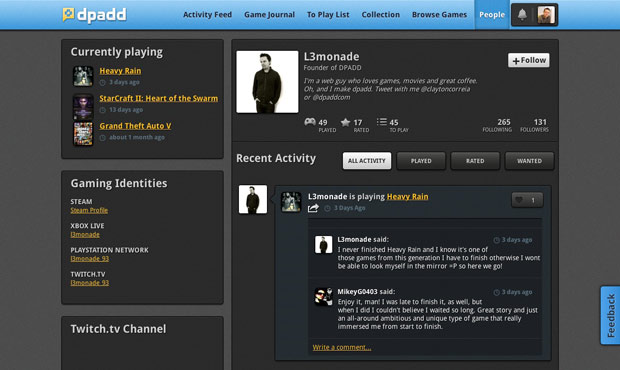Image resolution: width=620 pixels, height=370 pixels.
Task: Open Heavy Rain in Currently playing
Action: pos(120,71)
